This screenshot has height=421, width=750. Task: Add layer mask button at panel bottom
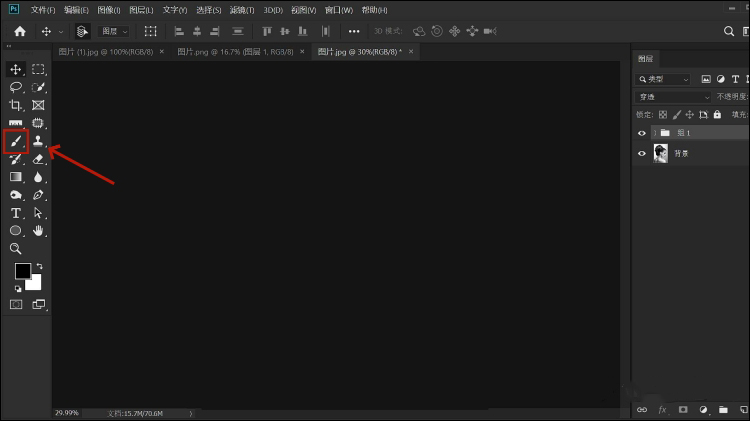pyautogui.click(x=683, y=410)
